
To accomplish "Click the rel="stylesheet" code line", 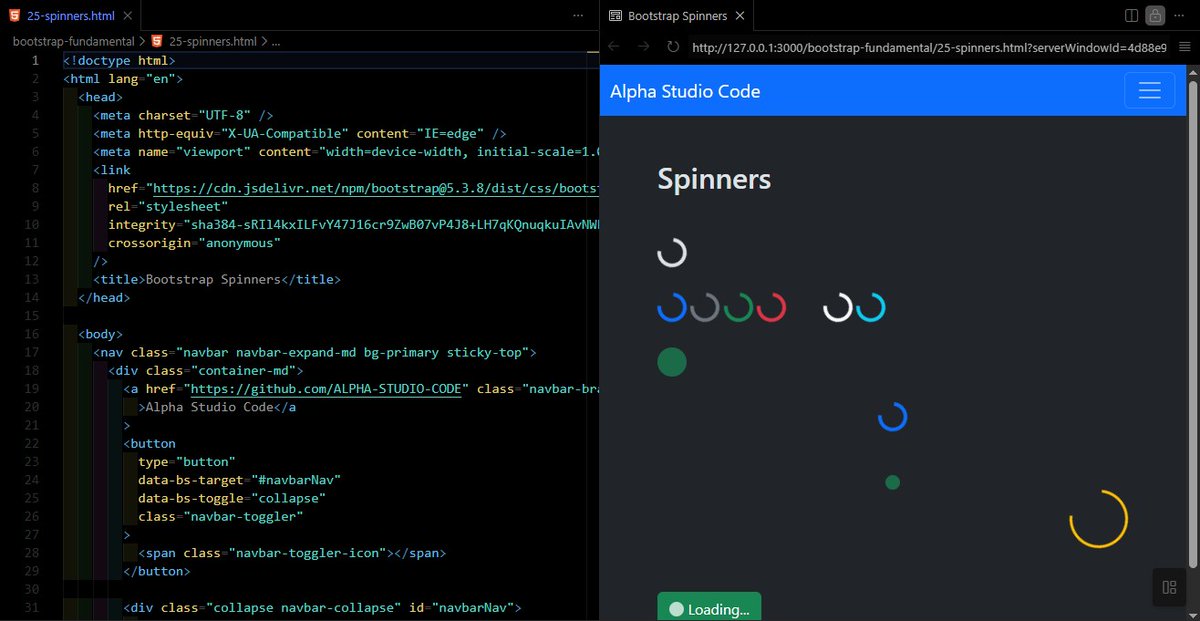I will [x=168, y=206].
